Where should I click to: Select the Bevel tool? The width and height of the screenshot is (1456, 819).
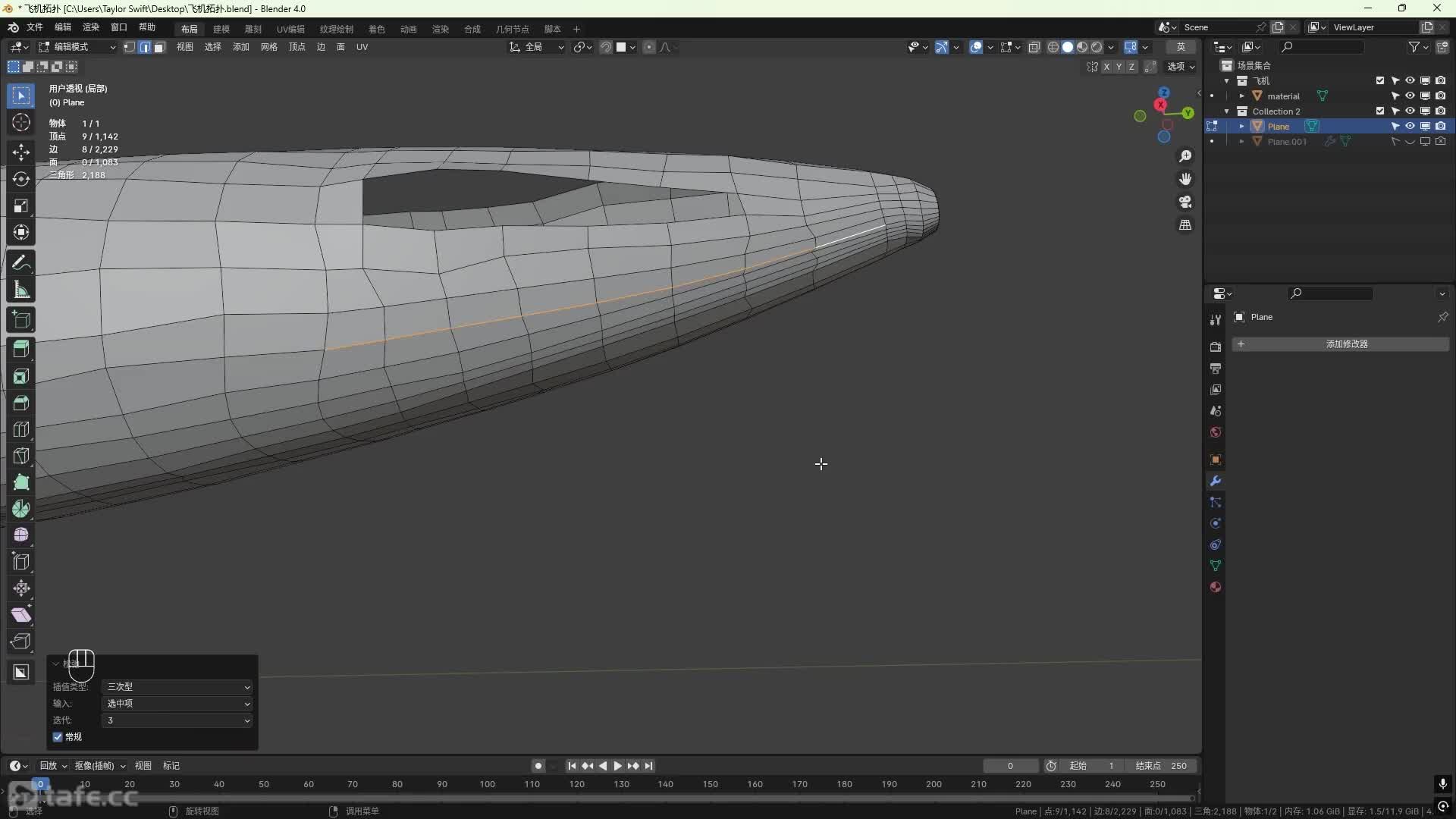coord(20,403)
